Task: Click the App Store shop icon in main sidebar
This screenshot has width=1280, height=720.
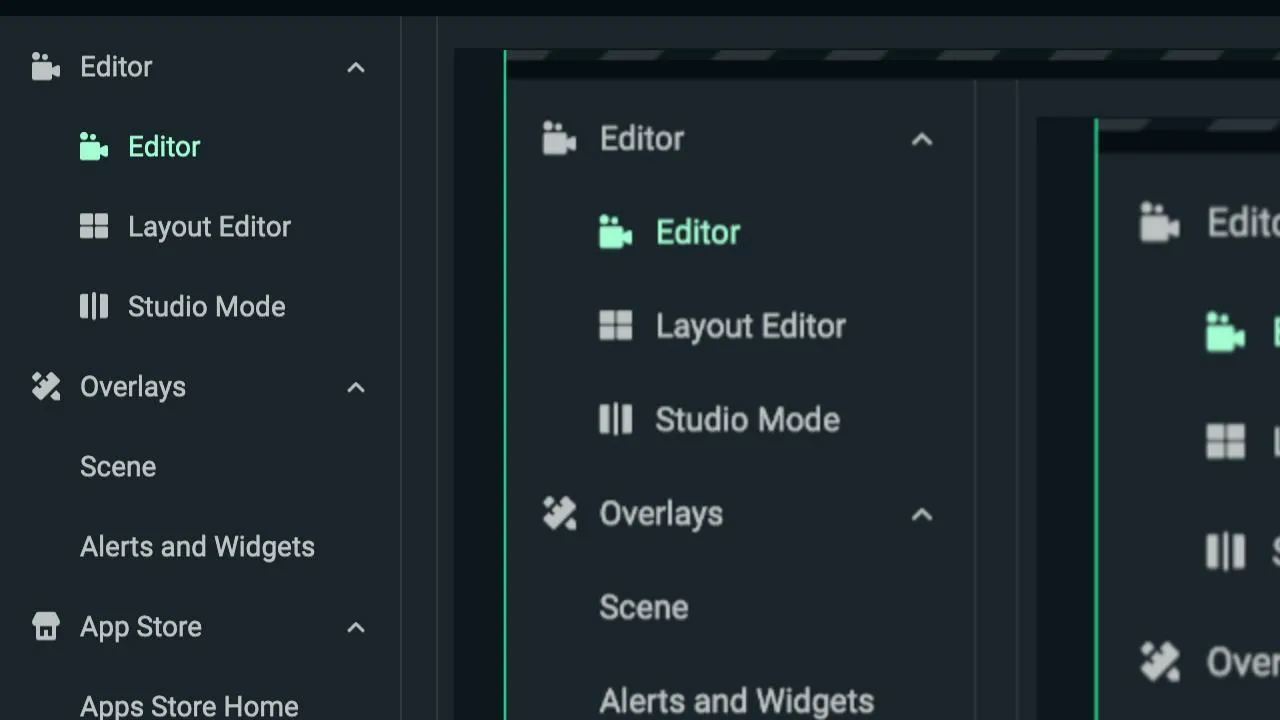Action: (x=46, y=626)
